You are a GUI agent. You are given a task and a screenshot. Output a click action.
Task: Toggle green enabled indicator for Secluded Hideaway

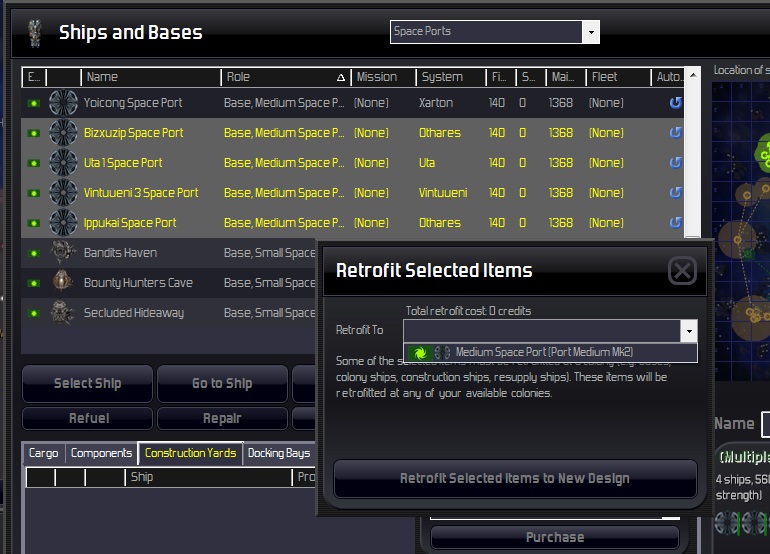(x=33, y=313)
